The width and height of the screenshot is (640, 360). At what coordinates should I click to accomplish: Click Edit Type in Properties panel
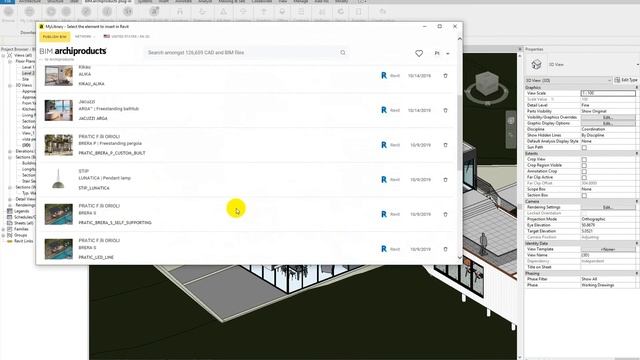click(x=627, y=80)
